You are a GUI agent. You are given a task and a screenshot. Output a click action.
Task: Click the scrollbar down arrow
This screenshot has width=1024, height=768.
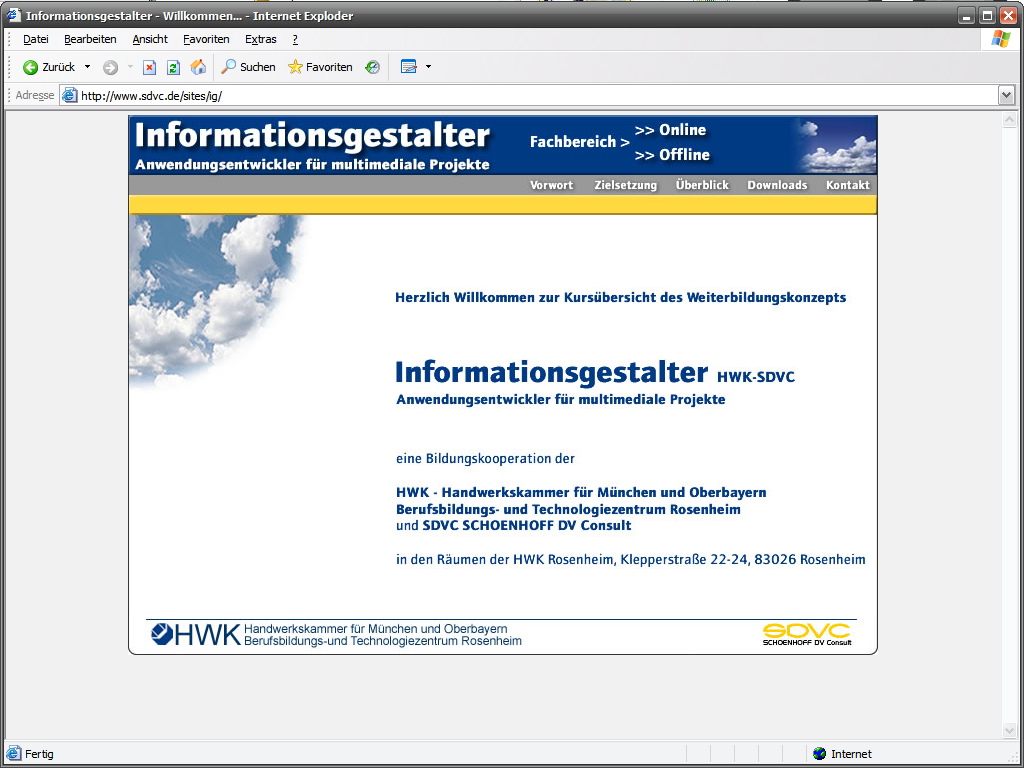tap(1010, 730)
